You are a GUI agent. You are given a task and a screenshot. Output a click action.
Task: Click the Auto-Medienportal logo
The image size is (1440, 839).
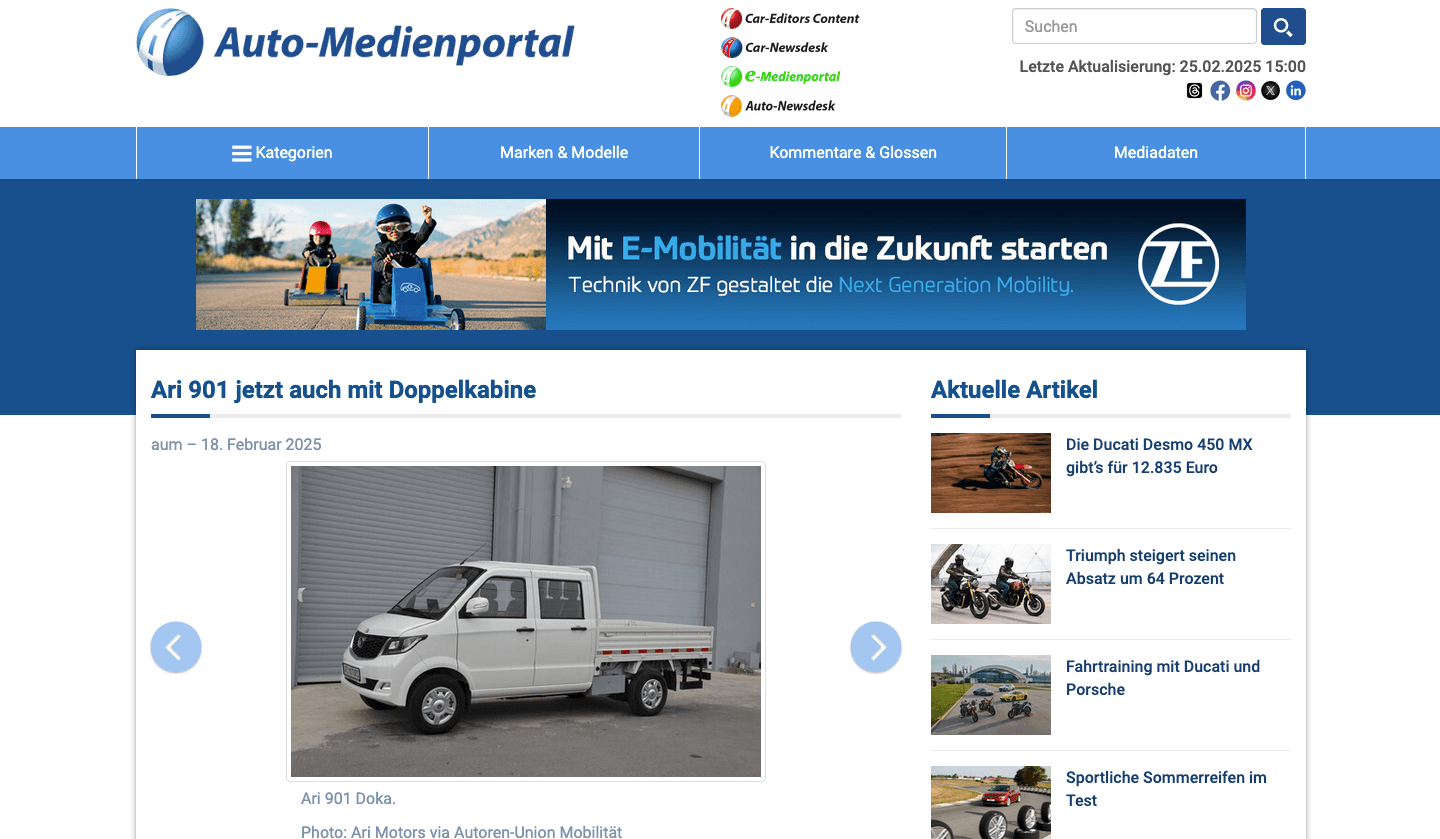click(x=356, y=43)
